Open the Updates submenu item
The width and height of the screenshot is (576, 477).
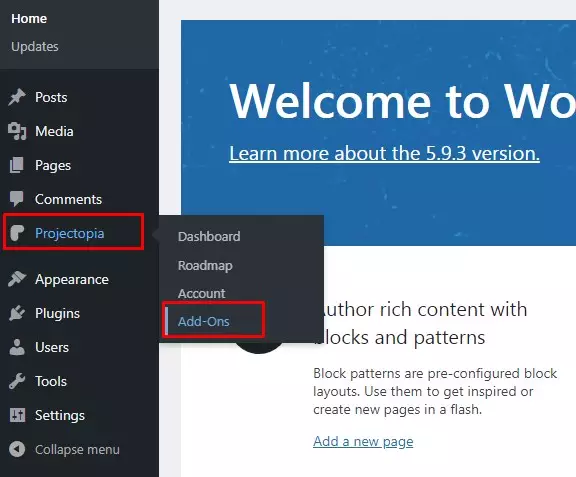[x=35, y=47]
